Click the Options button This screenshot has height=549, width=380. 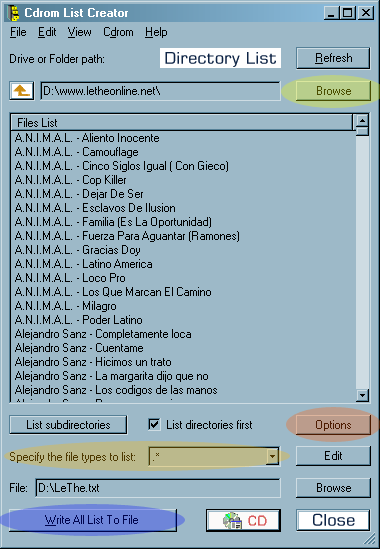(x=333, y=425)
